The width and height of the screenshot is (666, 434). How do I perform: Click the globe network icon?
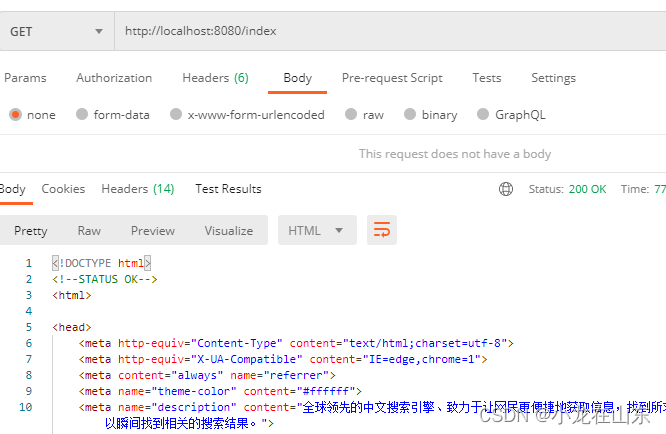[x=506, y=189]
